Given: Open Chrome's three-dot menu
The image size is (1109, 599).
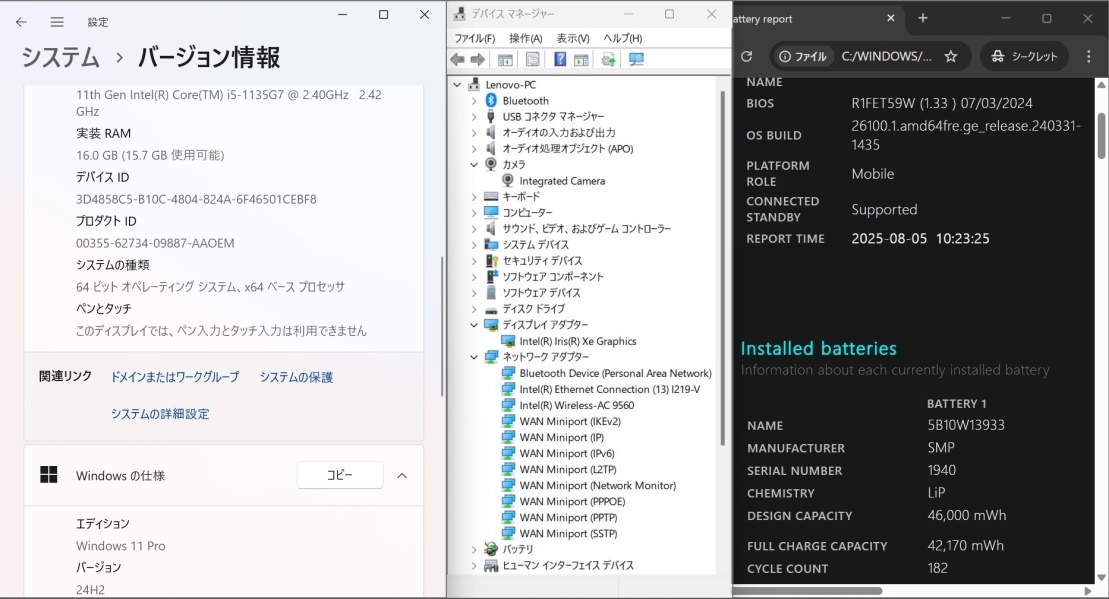Looking at the screenshot, I should coord(1089,56).
